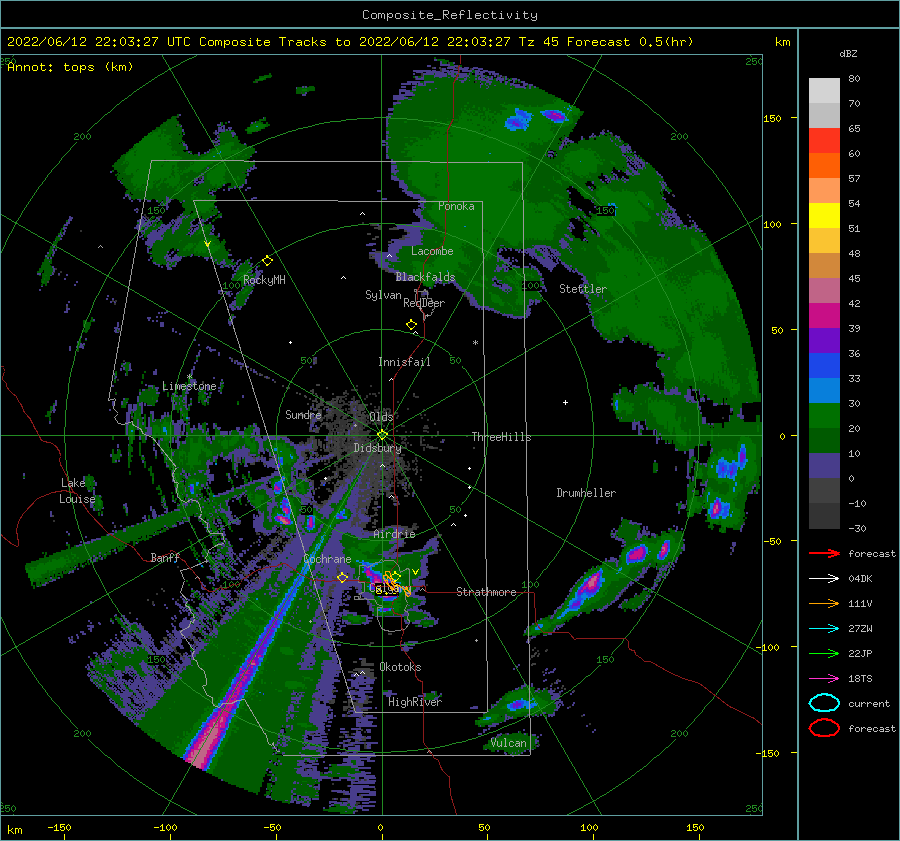Click the Ponoka city label
The image size is (900, 841).
(456, 206)
